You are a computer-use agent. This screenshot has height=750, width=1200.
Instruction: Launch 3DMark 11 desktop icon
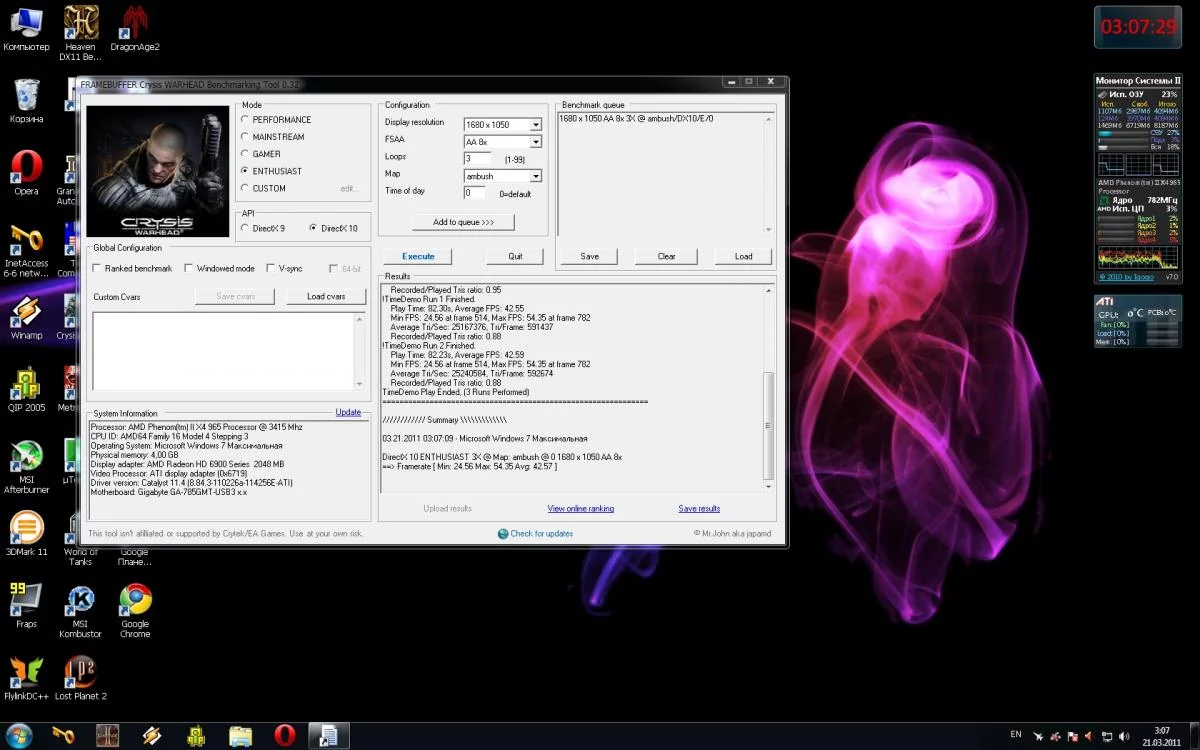pos(27,528)
